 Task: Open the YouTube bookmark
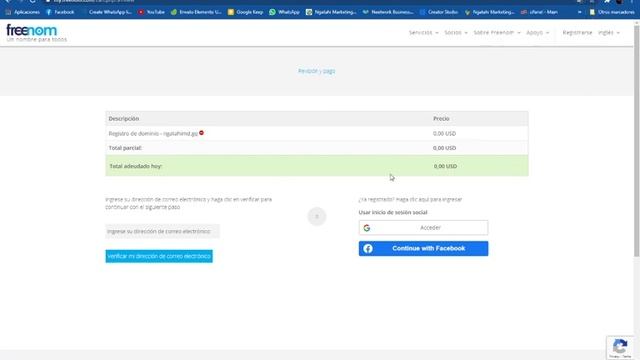coord(151,12)
